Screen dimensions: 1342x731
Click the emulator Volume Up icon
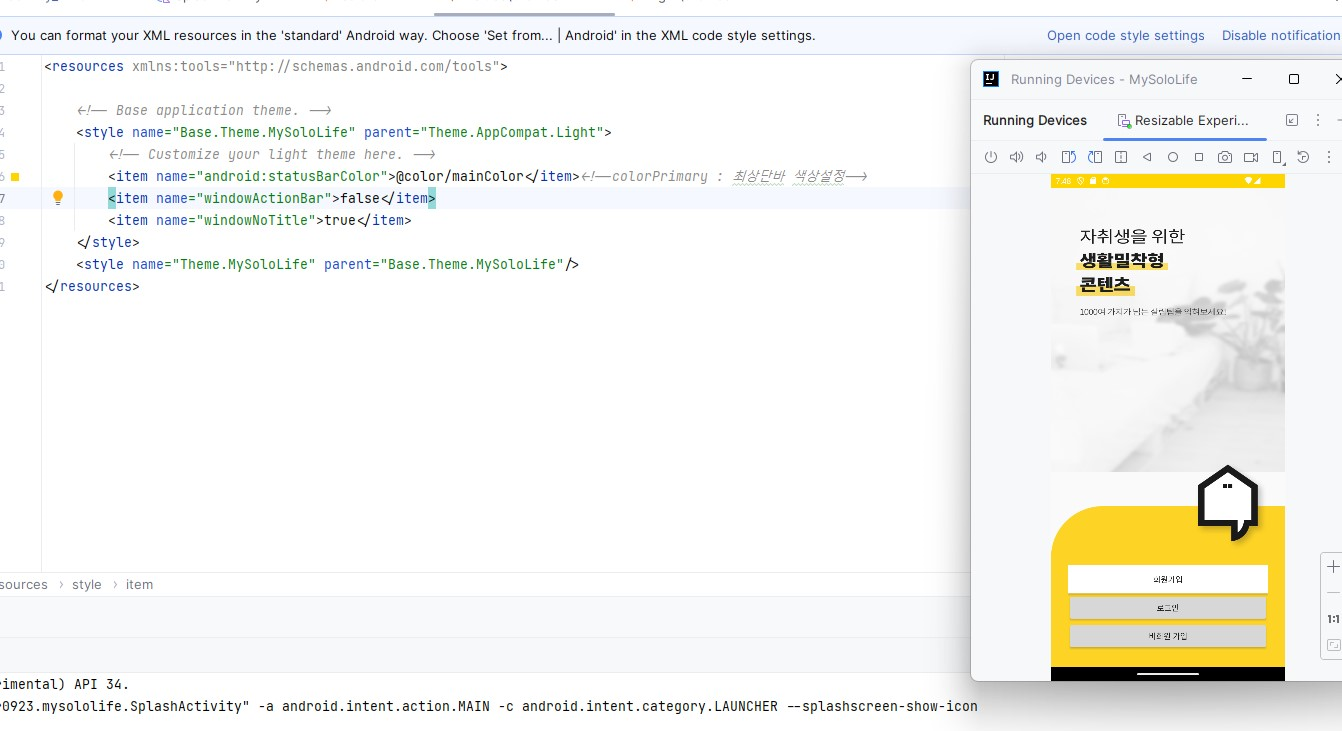coord(1017,157)
